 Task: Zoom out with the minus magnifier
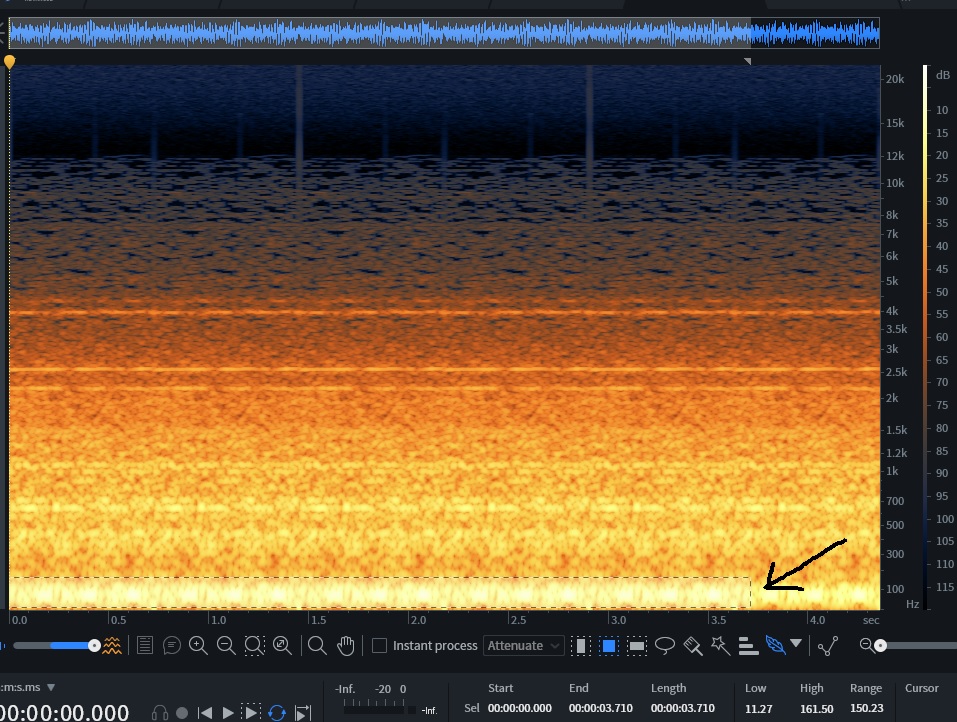tap(226, 645)
